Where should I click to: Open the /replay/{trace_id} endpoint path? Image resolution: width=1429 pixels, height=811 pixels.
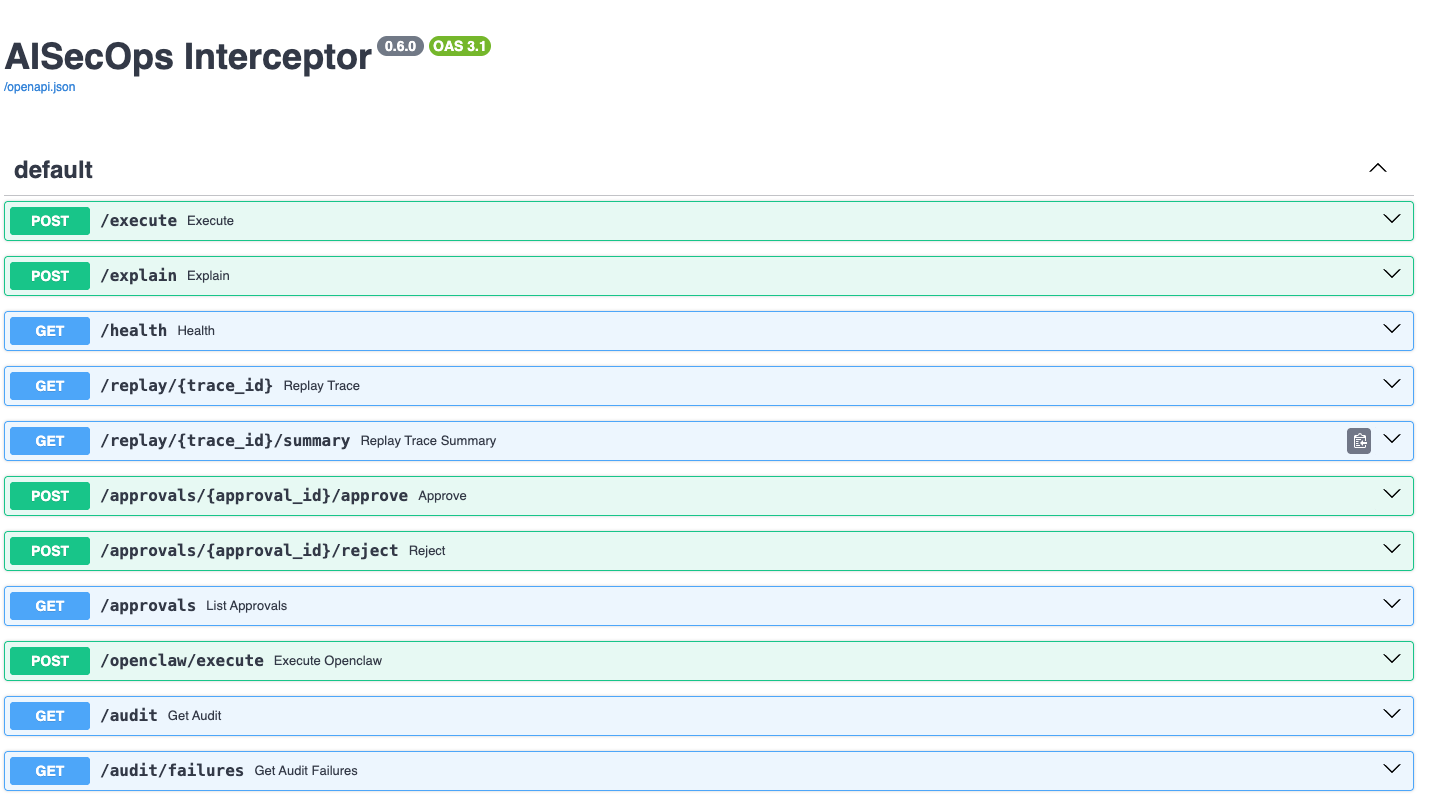point(187,385)
